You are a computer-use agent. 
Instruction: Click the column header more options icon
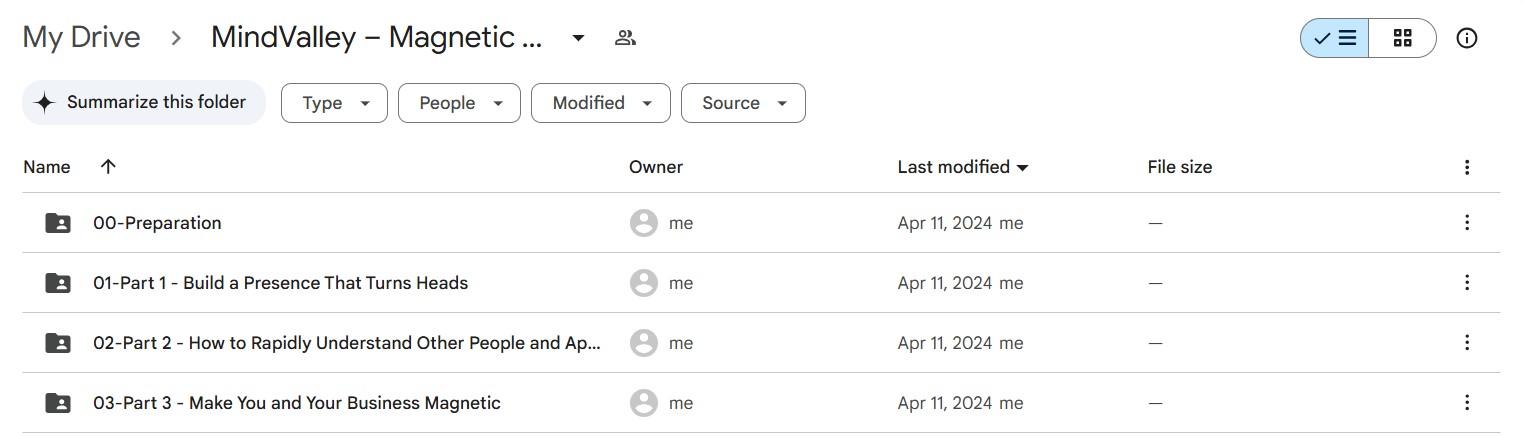point(1467,167)
